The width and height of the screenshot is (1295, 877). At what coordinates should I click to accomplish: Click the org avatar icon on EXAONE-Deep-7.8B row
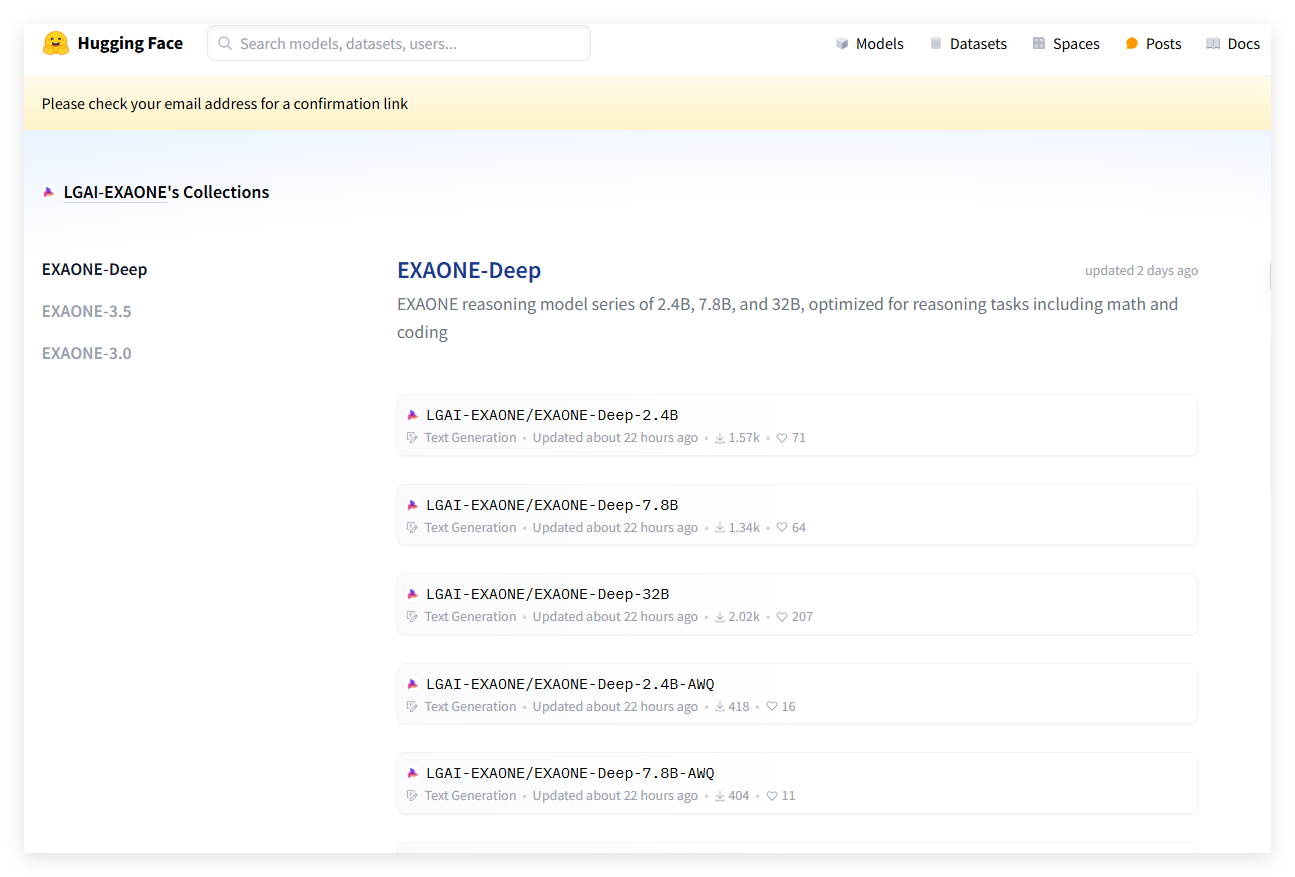(x=412, y=505)
